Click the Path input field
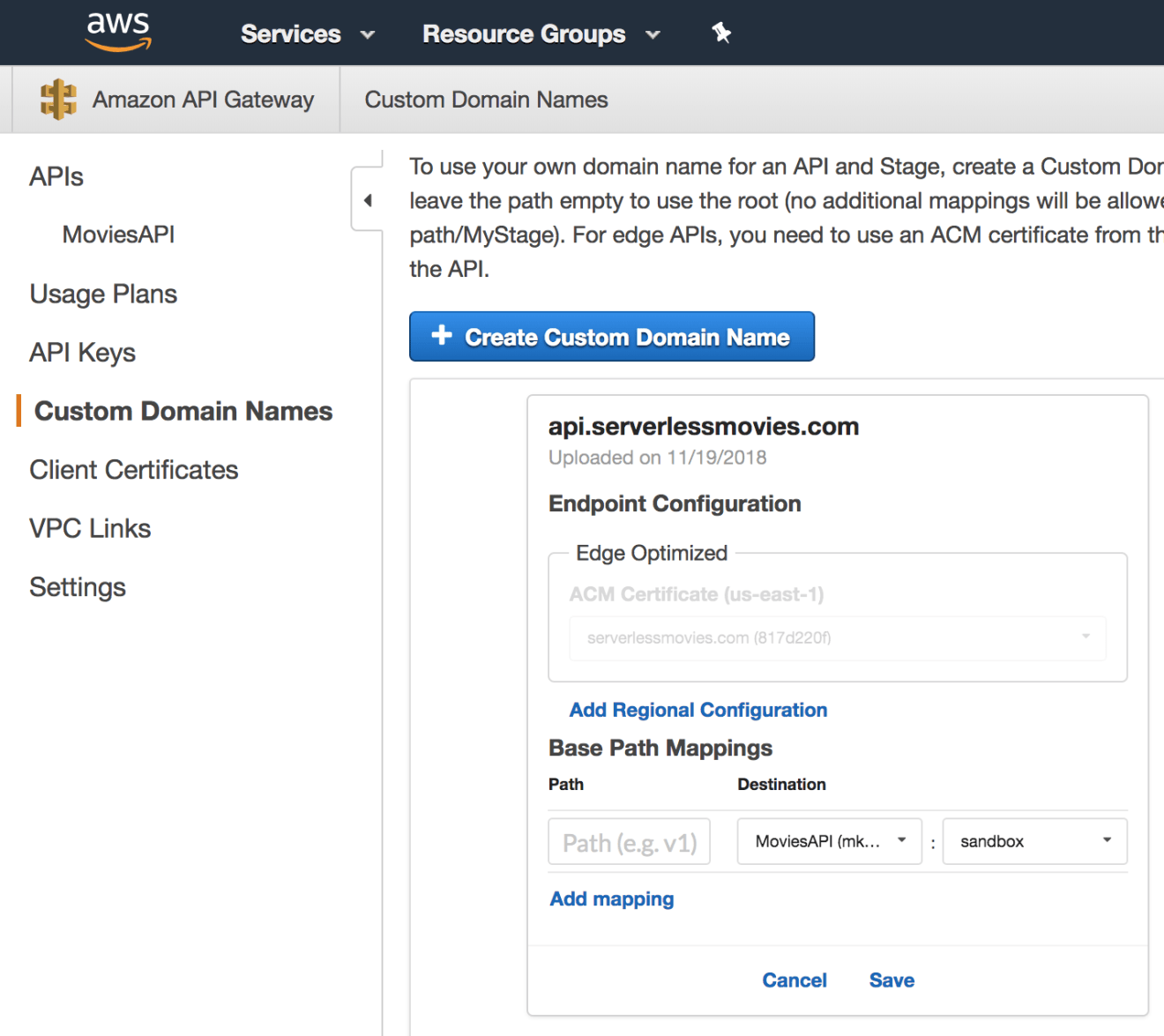1164x1036 pixels. tap(630, 842)
